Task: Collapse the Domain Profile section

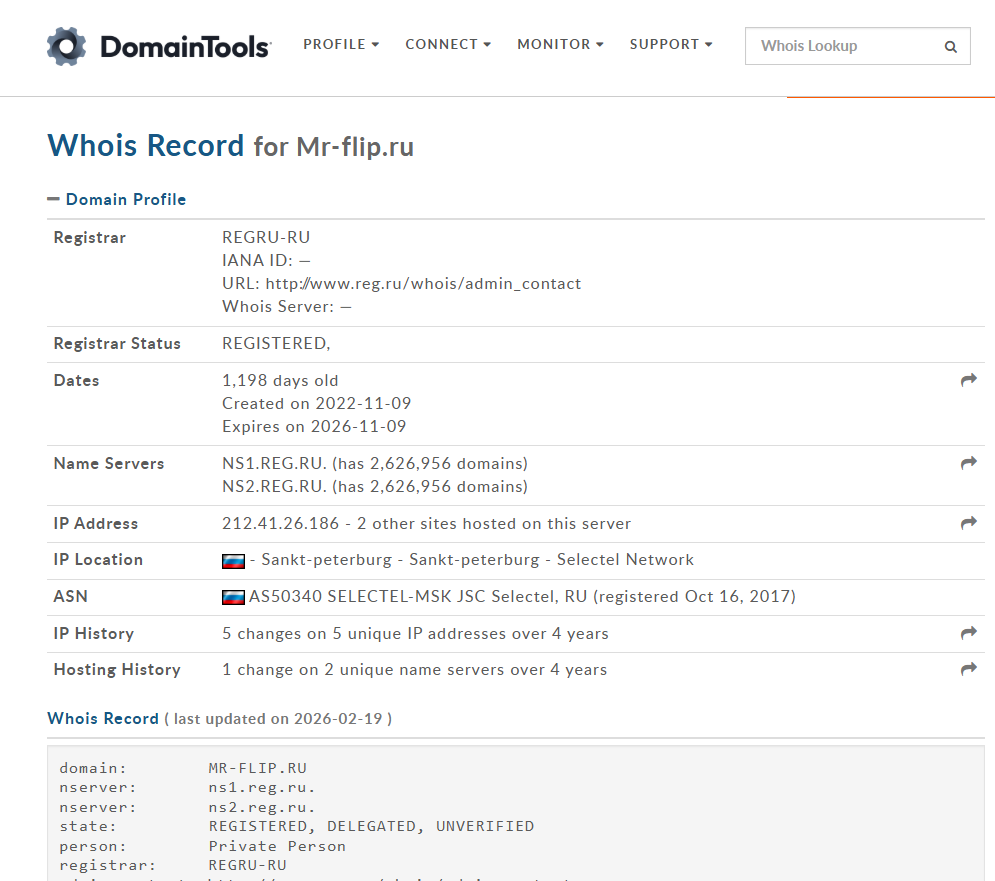Action: [116, 199]
